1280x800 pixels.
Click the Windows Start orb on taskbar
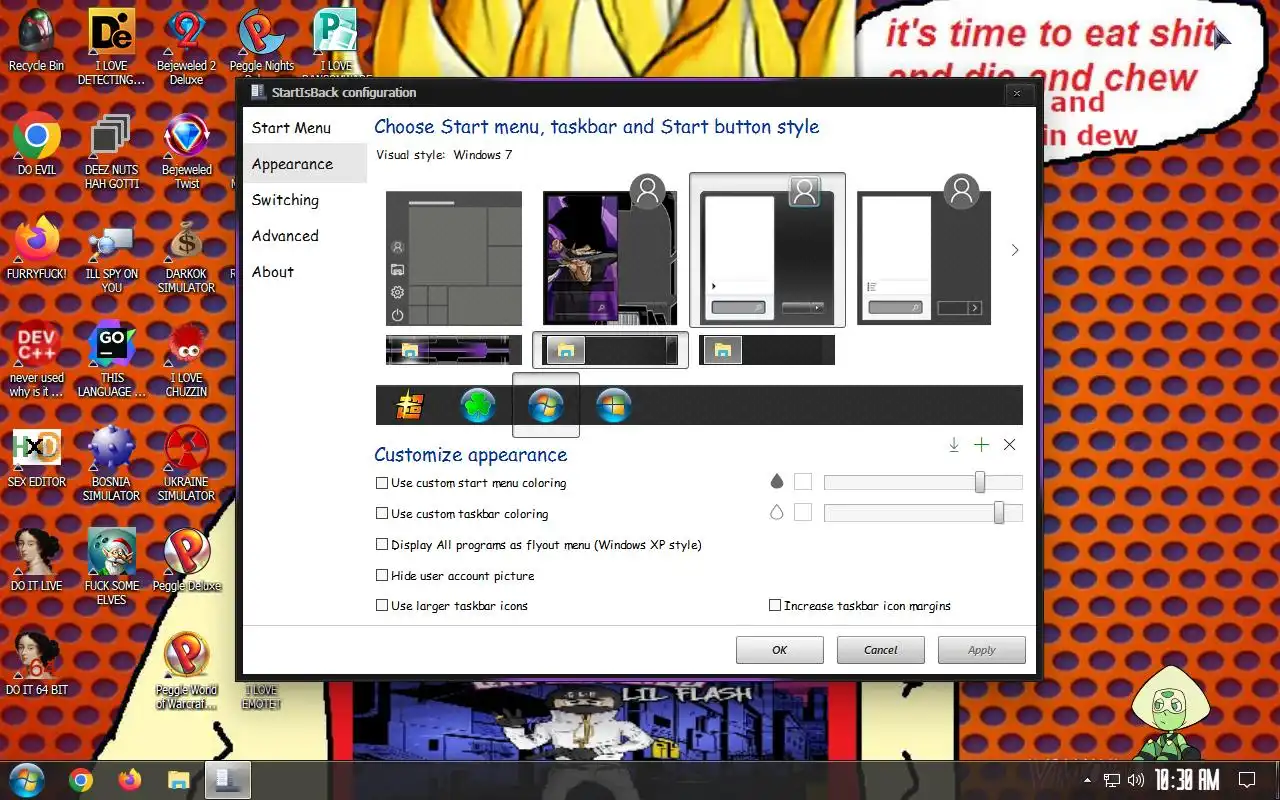(x=26, y=780)
